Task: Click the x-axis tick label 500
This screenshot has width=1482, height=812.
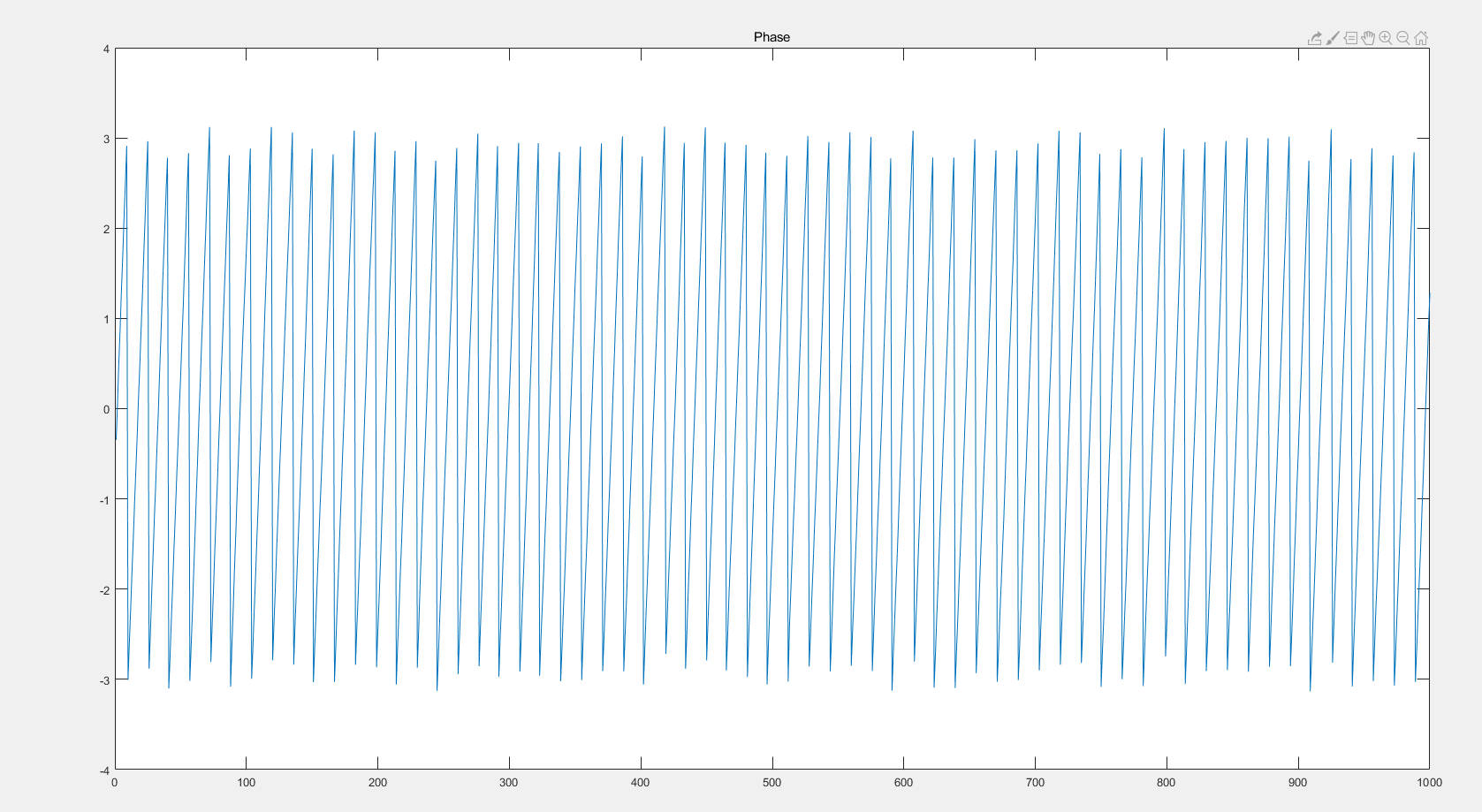Action: [x=772, y=782]
